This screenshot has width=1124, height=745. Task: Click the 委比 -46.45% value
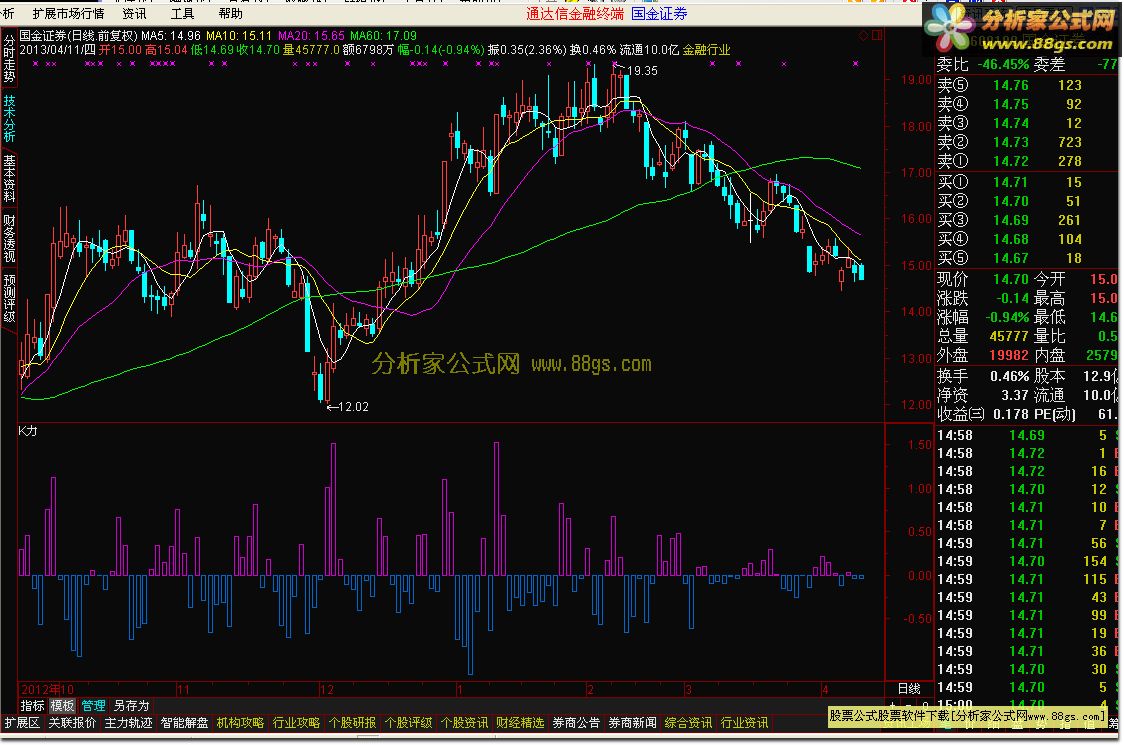[x=1003, y=64]
